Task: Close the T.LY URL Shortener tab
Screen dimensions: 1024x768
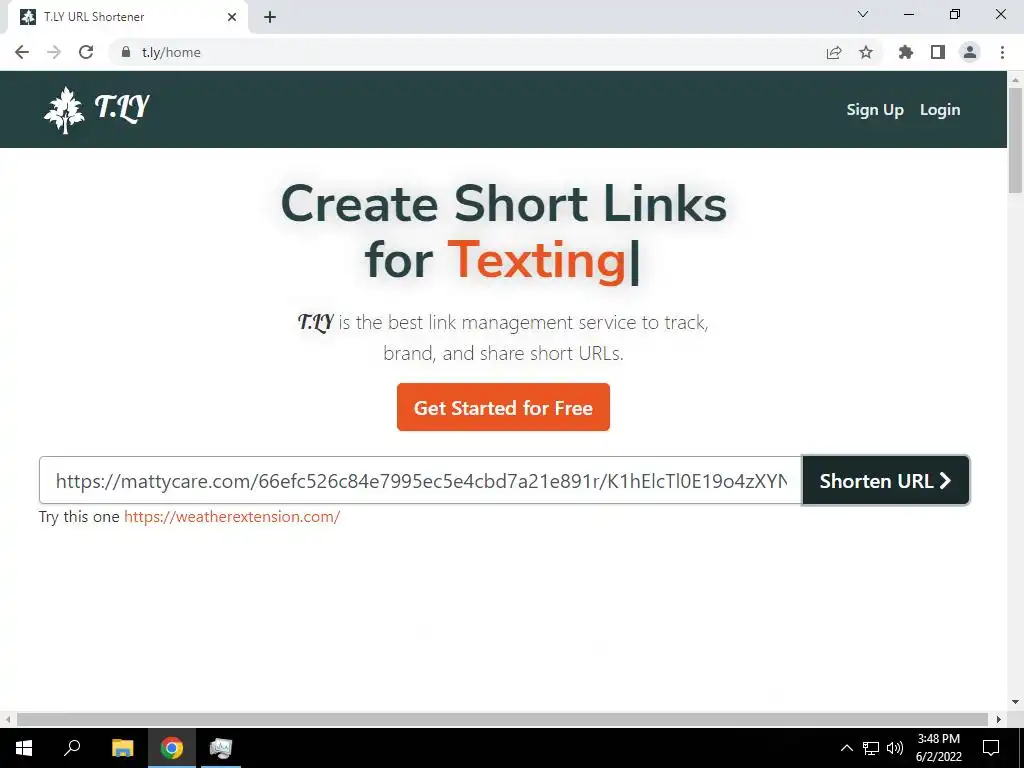Action: (x=232, y=17)
